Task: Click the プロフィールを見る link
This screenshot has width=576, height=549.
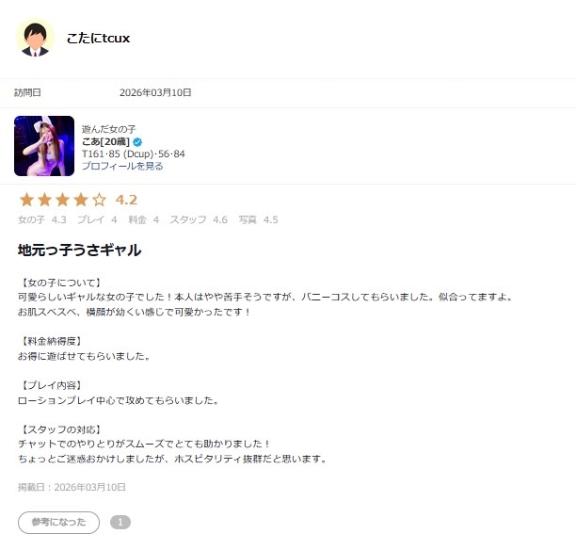Action: [x=122, y=166]
